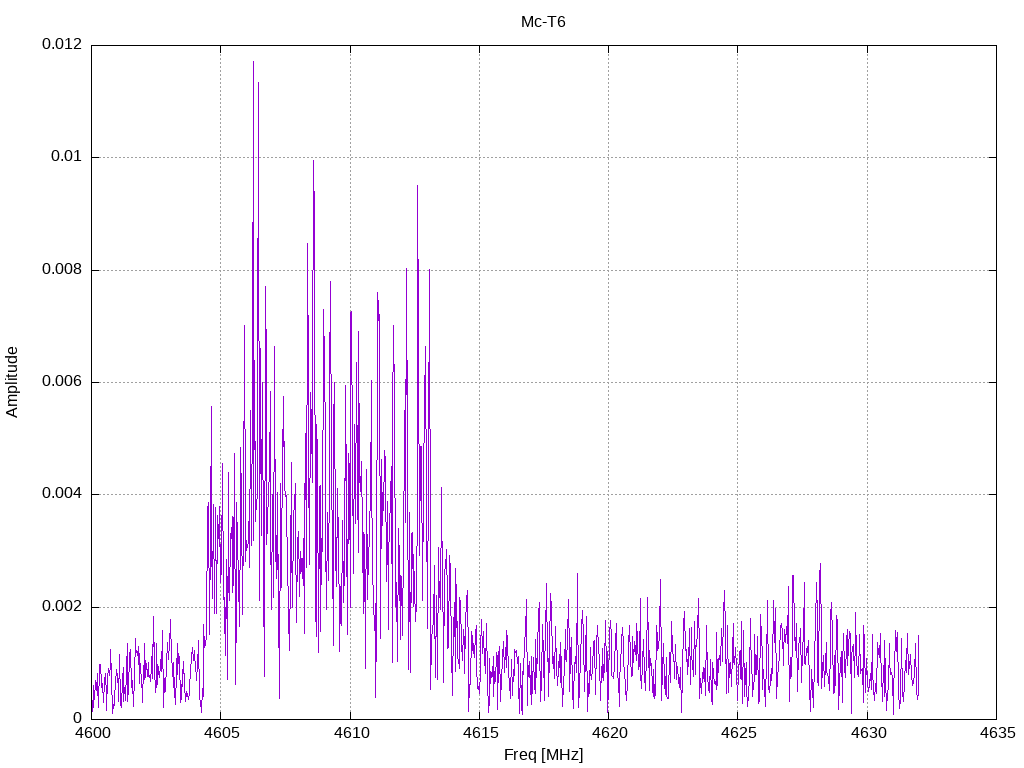Screen dimensions: 1024x768
Task: Click the 0.006 y-axis tick label
Action: (62, 382)
